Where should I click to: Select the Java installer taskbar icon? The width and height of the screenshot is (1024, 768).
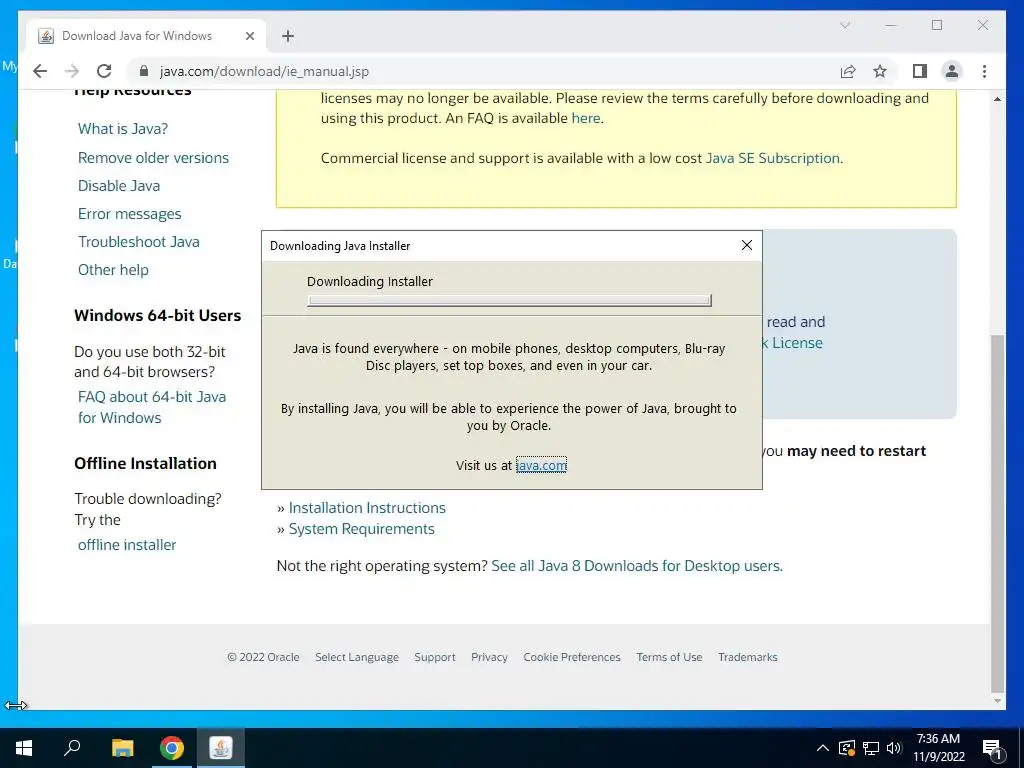click(x=221, y=748)
